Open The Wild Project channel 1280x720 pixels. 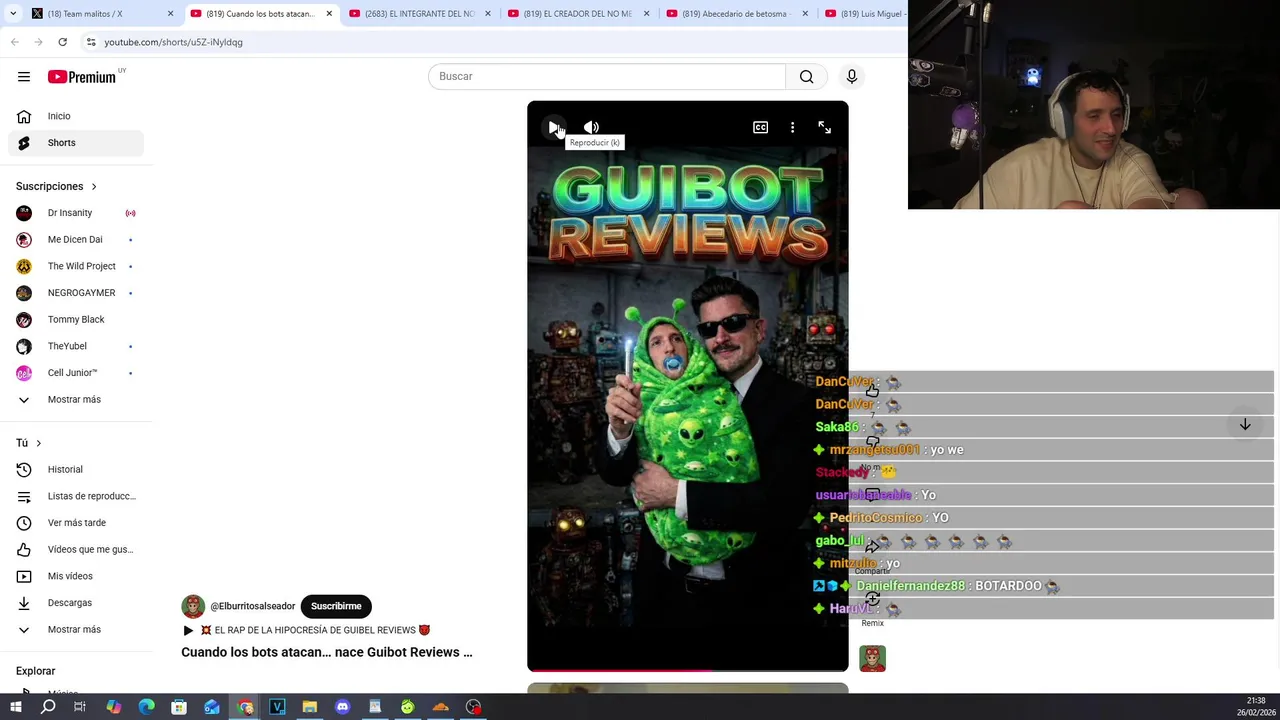tap(76, 266)
